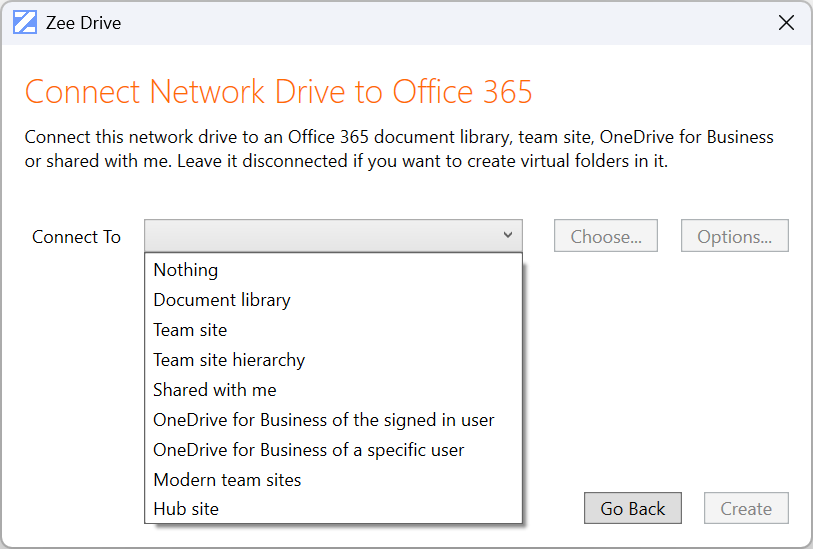
Task: Collapse the Connect To dropdown arrow
Action: [x=508, y=236]
